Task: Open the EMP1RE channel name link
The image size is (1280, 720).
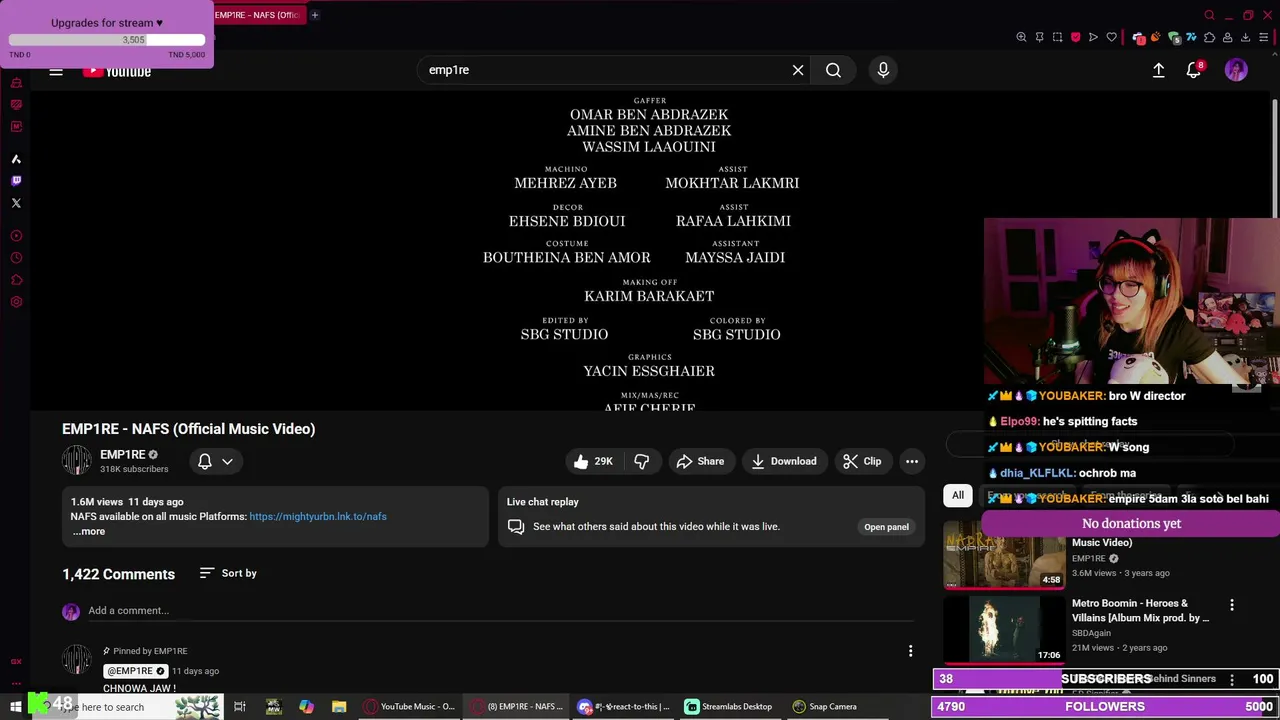Action: pos(123,454)
